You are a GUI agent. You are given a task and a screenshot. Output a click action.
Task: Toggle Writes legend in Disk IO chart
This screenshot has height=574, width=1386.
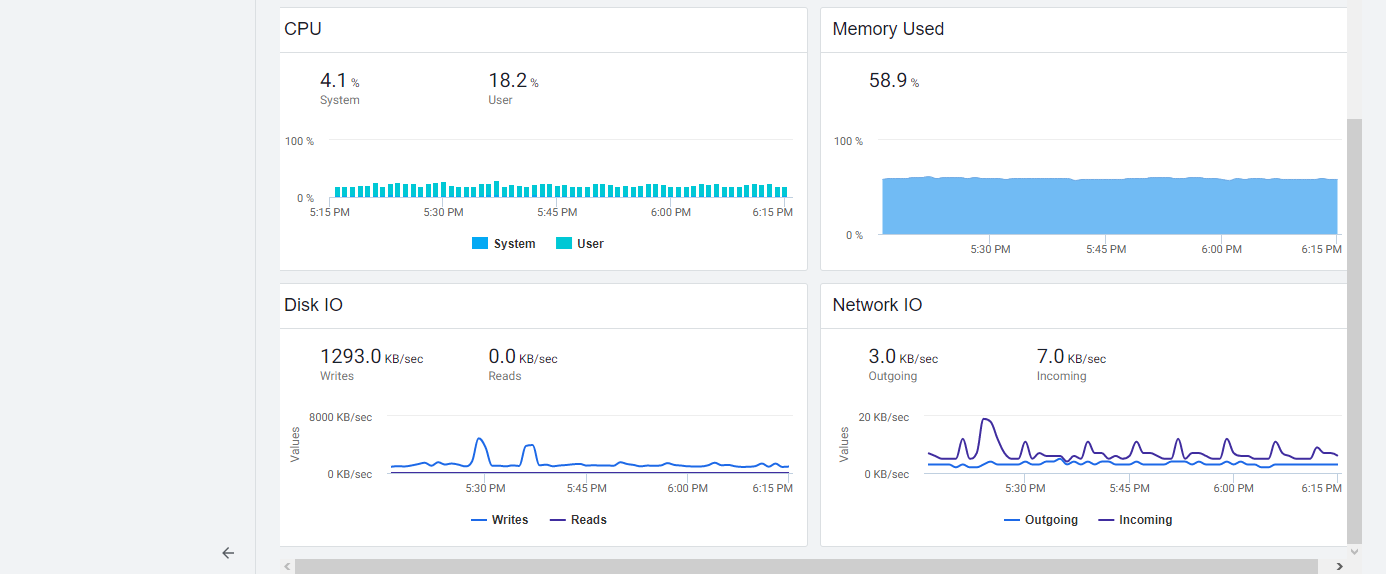point(499,520)
